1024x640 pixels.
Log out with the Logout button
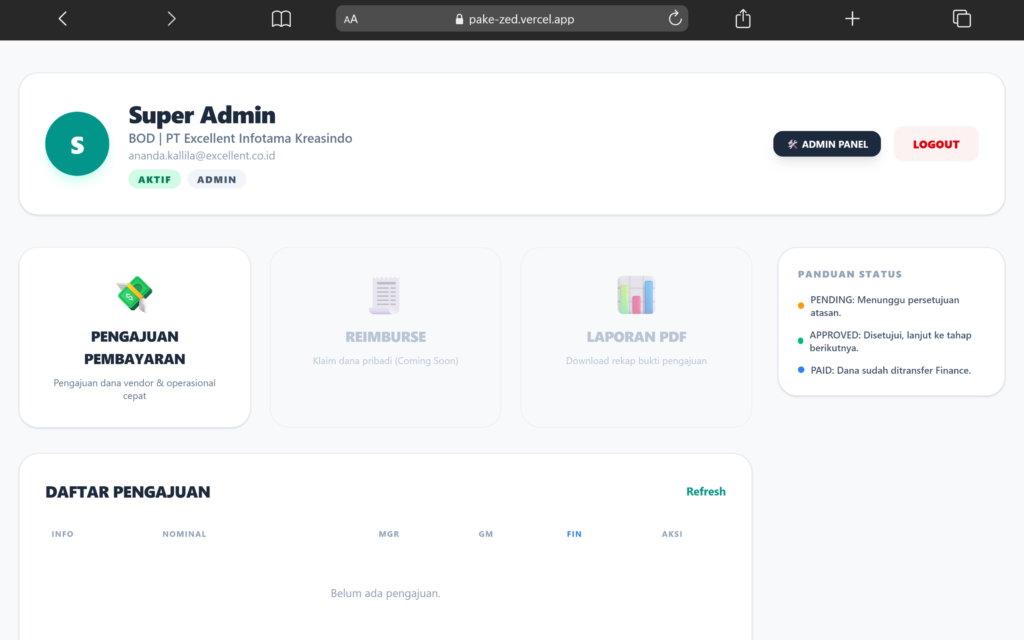(x=936, y=144)
